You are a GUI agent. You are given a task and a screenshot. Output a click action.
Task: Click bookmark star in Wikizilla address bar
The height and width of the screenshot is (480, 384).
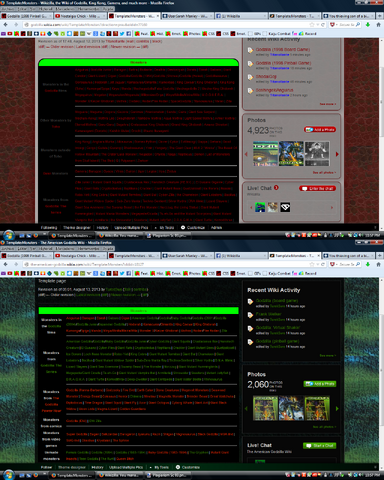312,25
